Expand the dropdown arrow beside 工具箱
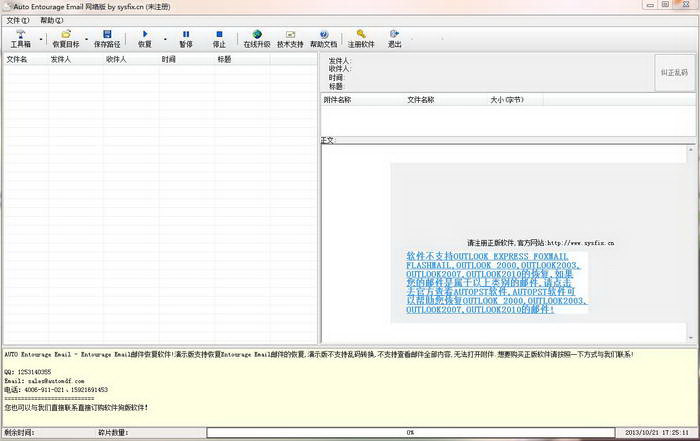700x441 pixels. point(41,39)
